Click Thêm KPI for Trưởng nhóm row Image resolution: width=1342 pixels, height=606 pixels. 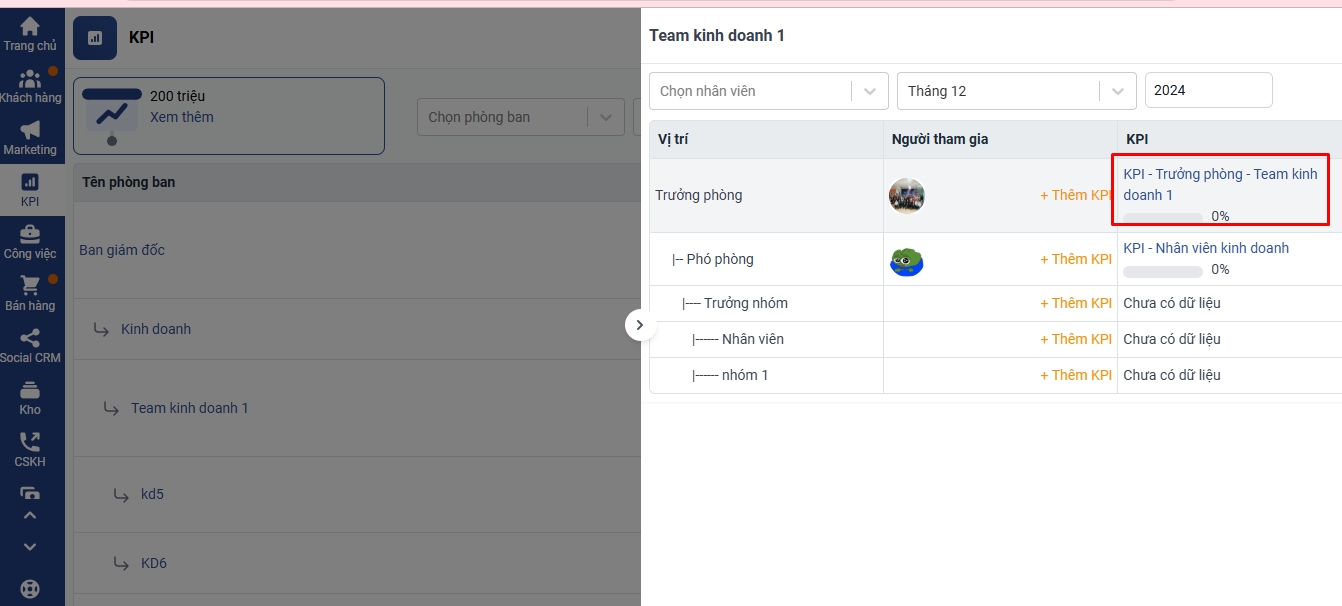[1076, 303]
